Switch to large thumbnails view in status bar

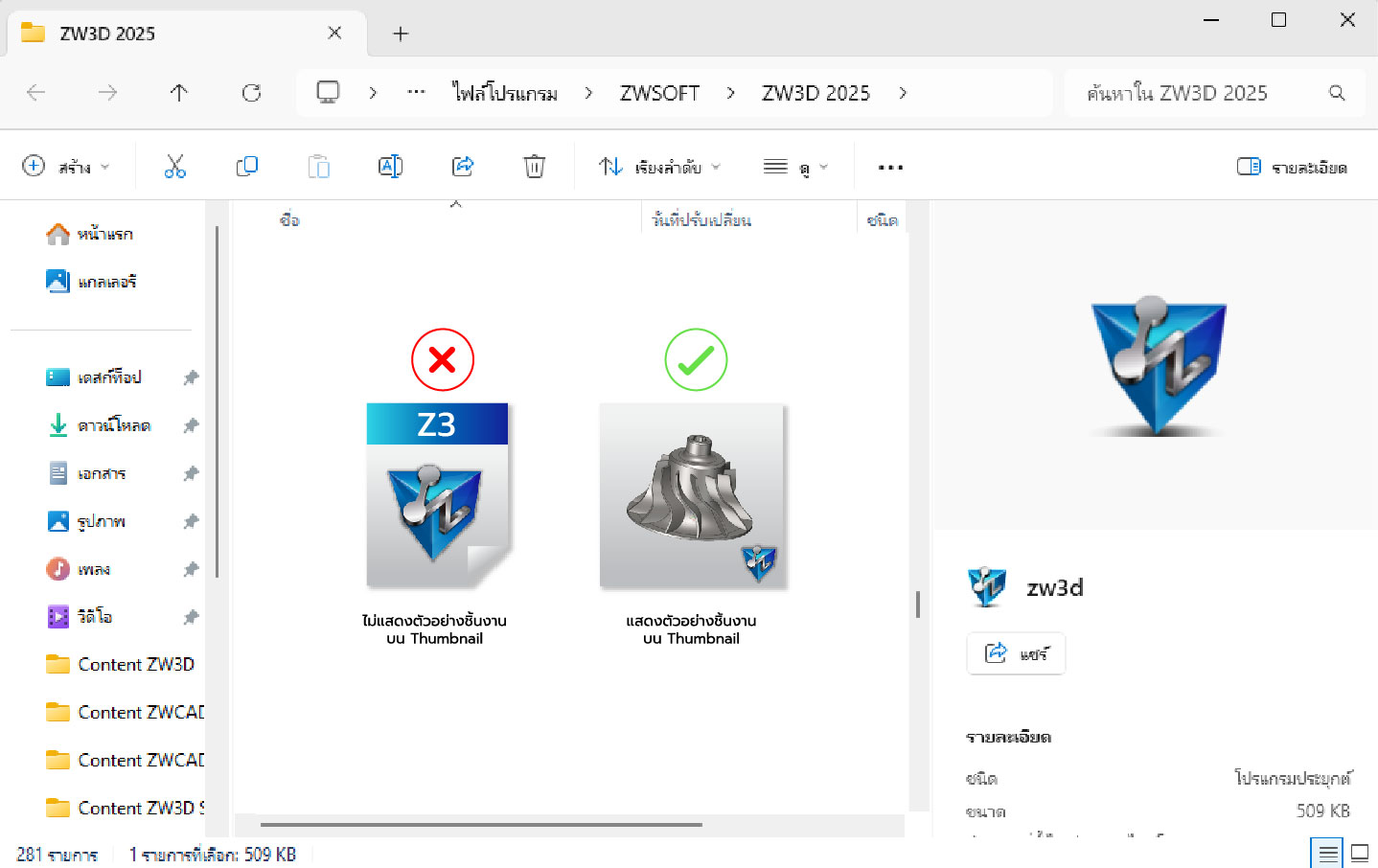[1359, 853]
